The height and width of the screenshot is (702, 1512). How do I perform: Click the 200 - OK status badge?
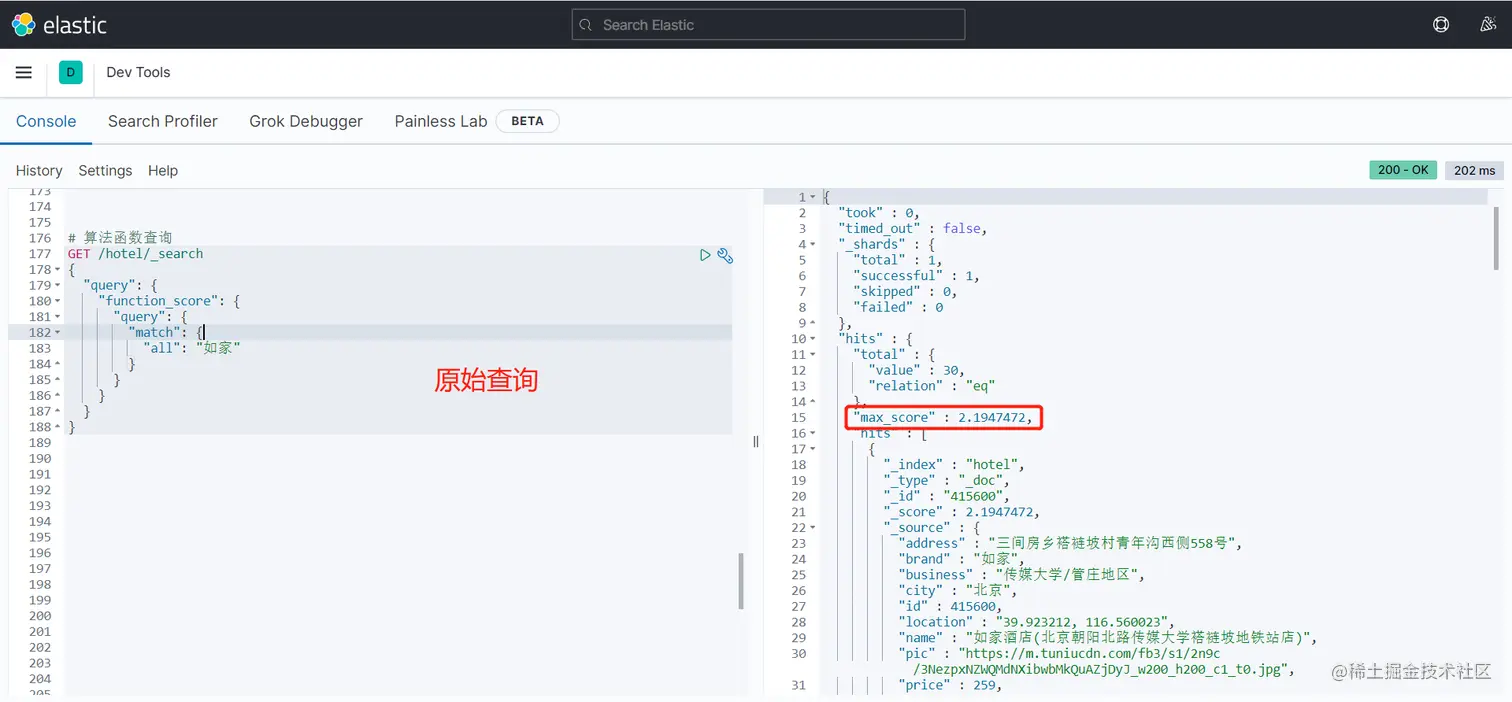1404,170
